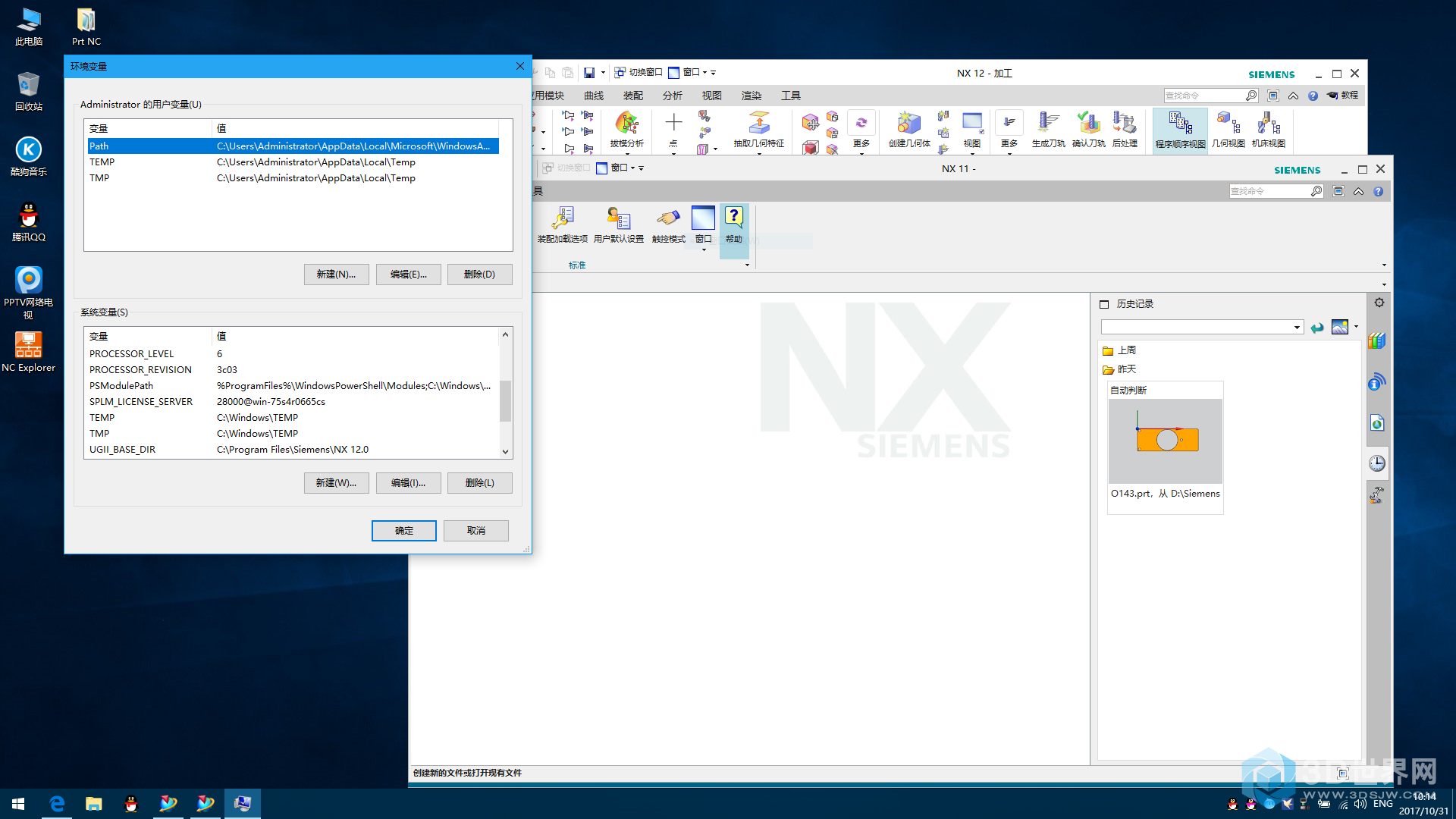Cancel dialog with 取消 button

tap(475, 531)
